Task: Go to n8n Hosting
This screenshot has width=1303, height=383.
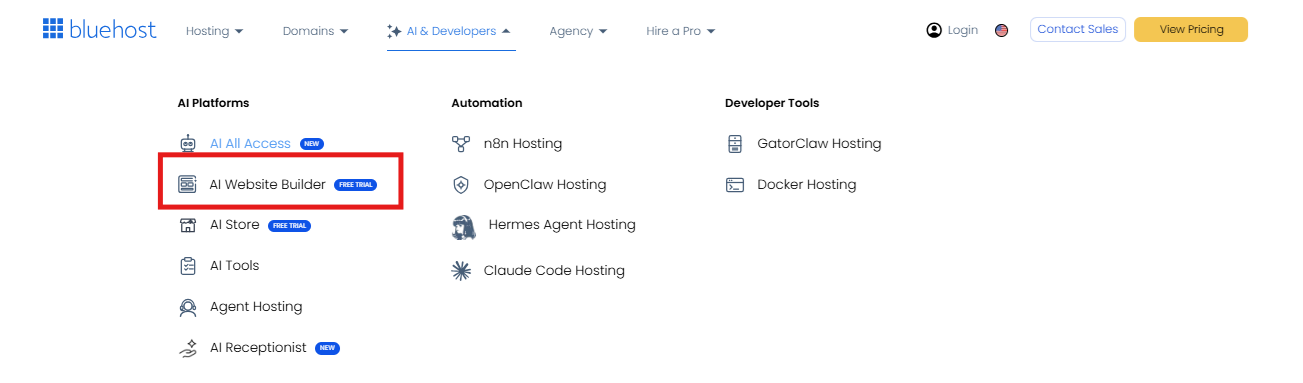Action: point(523,143)
